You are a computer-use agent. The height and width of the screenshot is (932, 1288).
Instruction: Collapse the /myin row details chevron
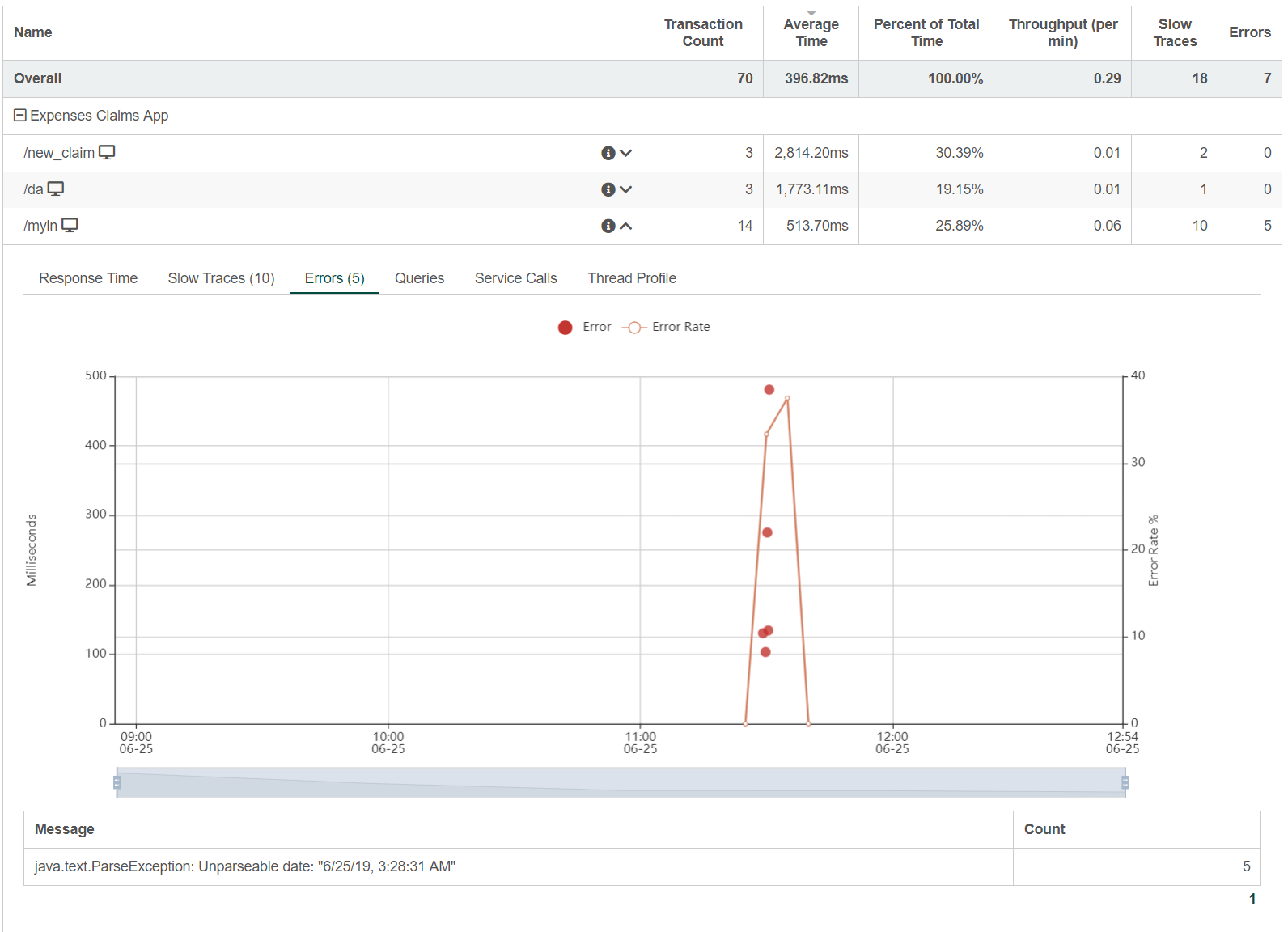click(x=626, y=226)
